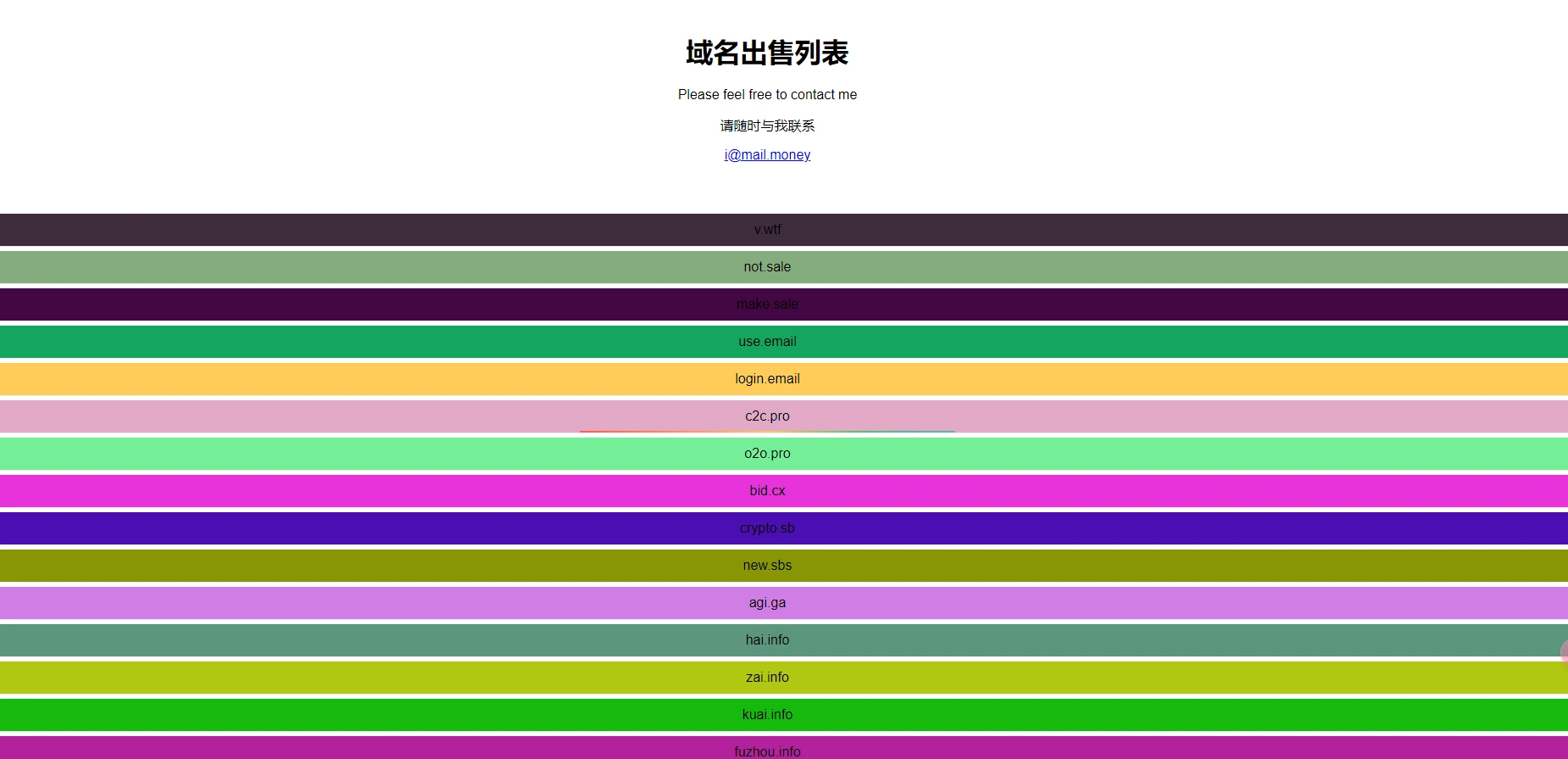Select the agi.ga domain entry

click(767, 603)
